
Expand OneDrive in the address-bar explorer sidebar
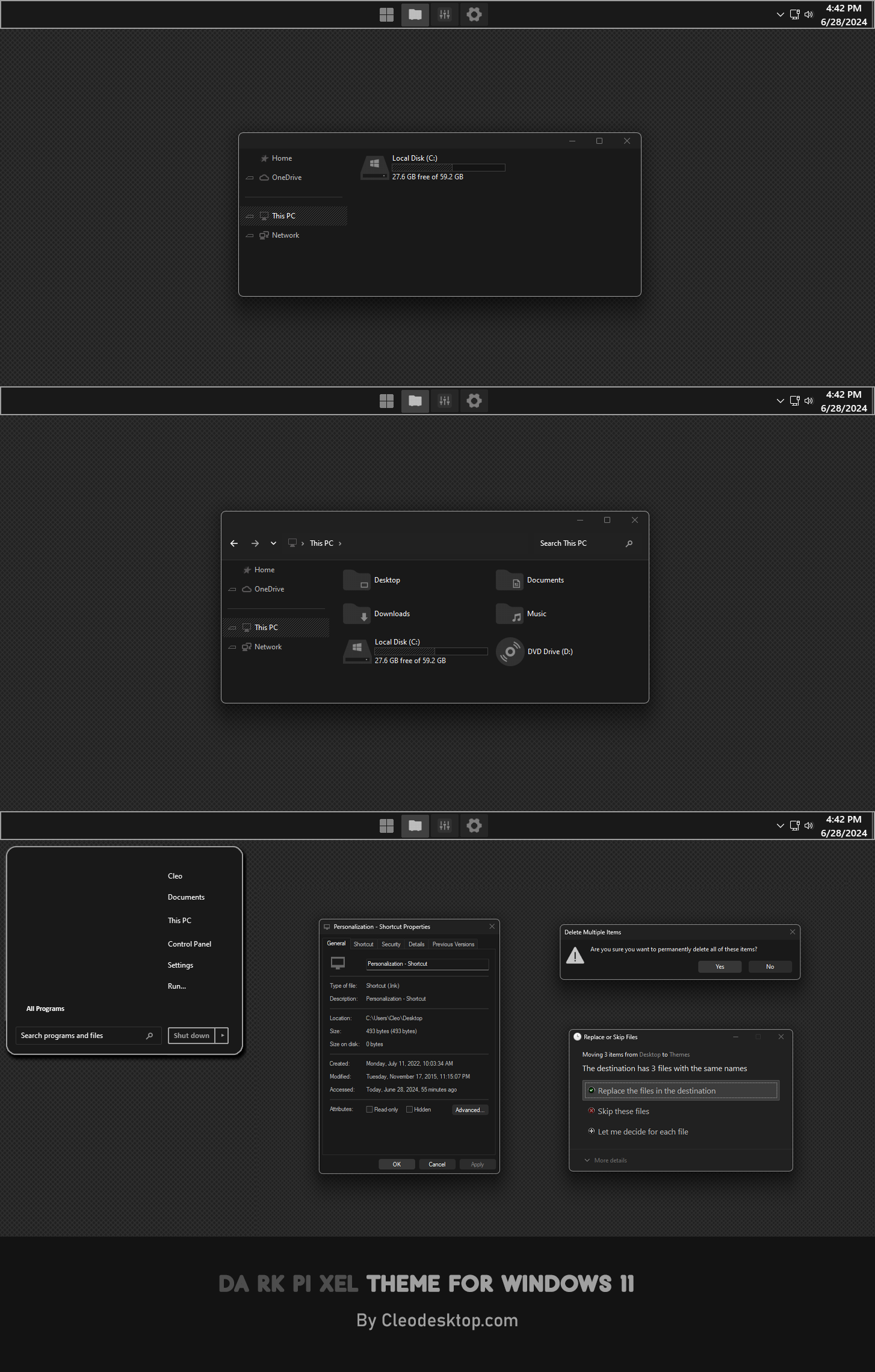[232, 589]
